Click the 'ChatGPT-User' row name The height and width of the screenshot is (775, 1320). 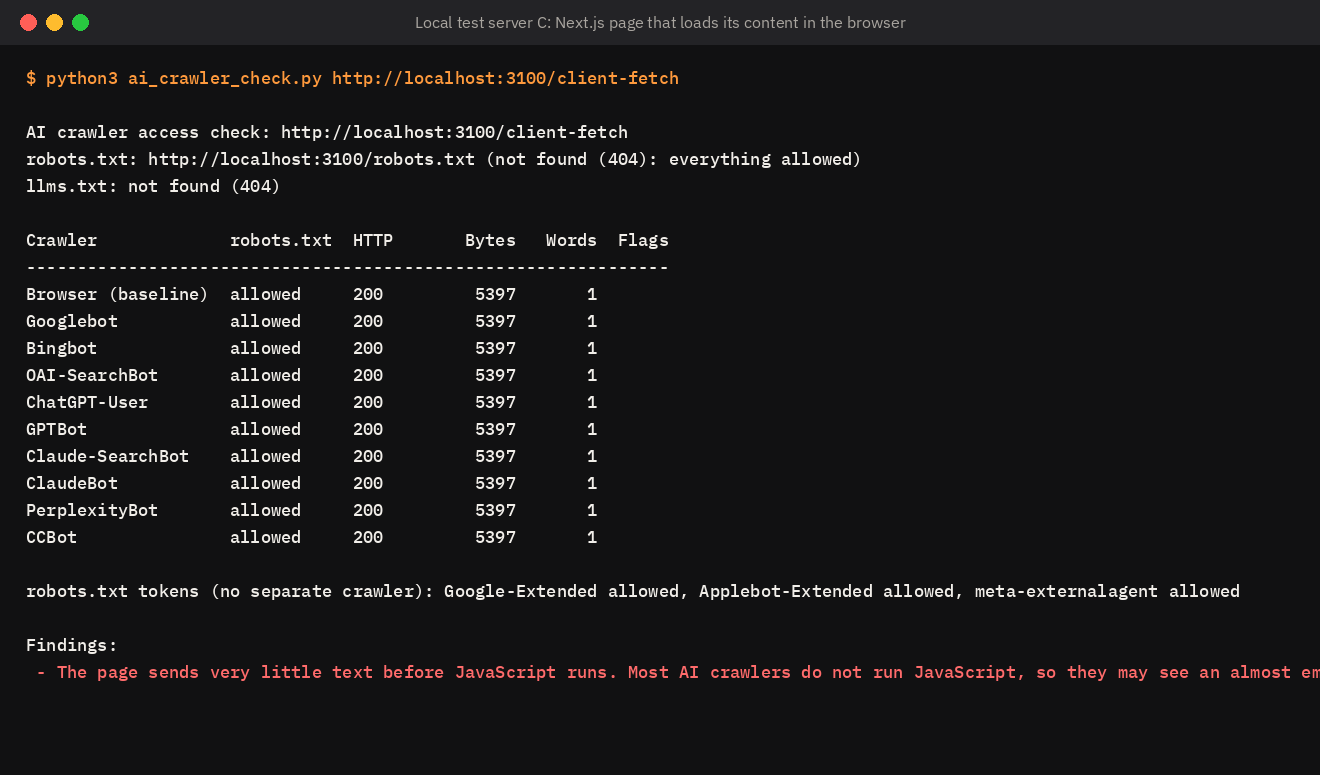[87, 402]
